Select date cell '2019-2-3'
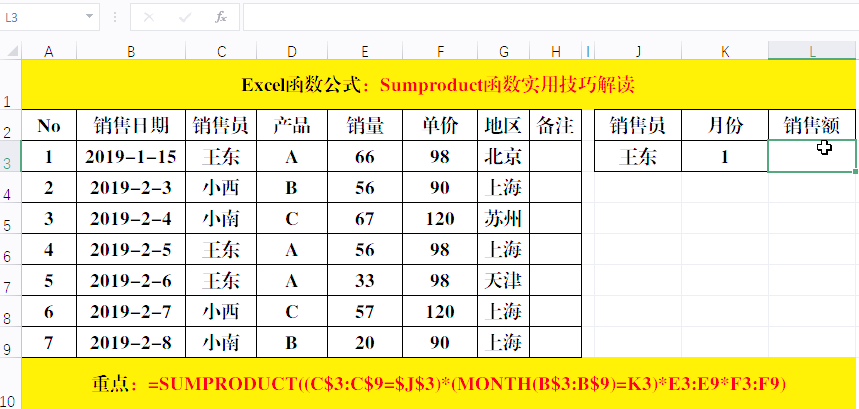 click(131, 188)
